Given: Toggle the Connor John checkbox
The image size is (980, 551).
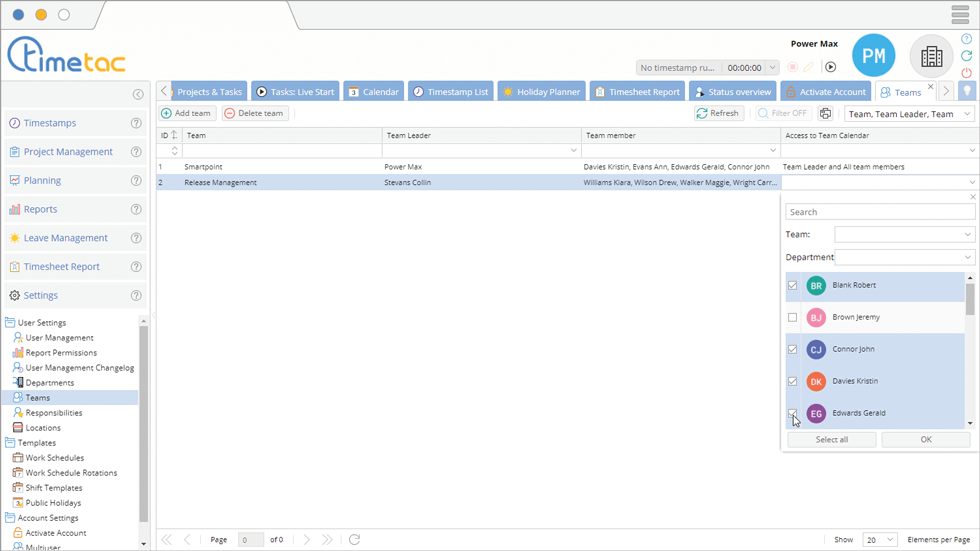Looking at the screenshot, I should click(x=793, y=350).
